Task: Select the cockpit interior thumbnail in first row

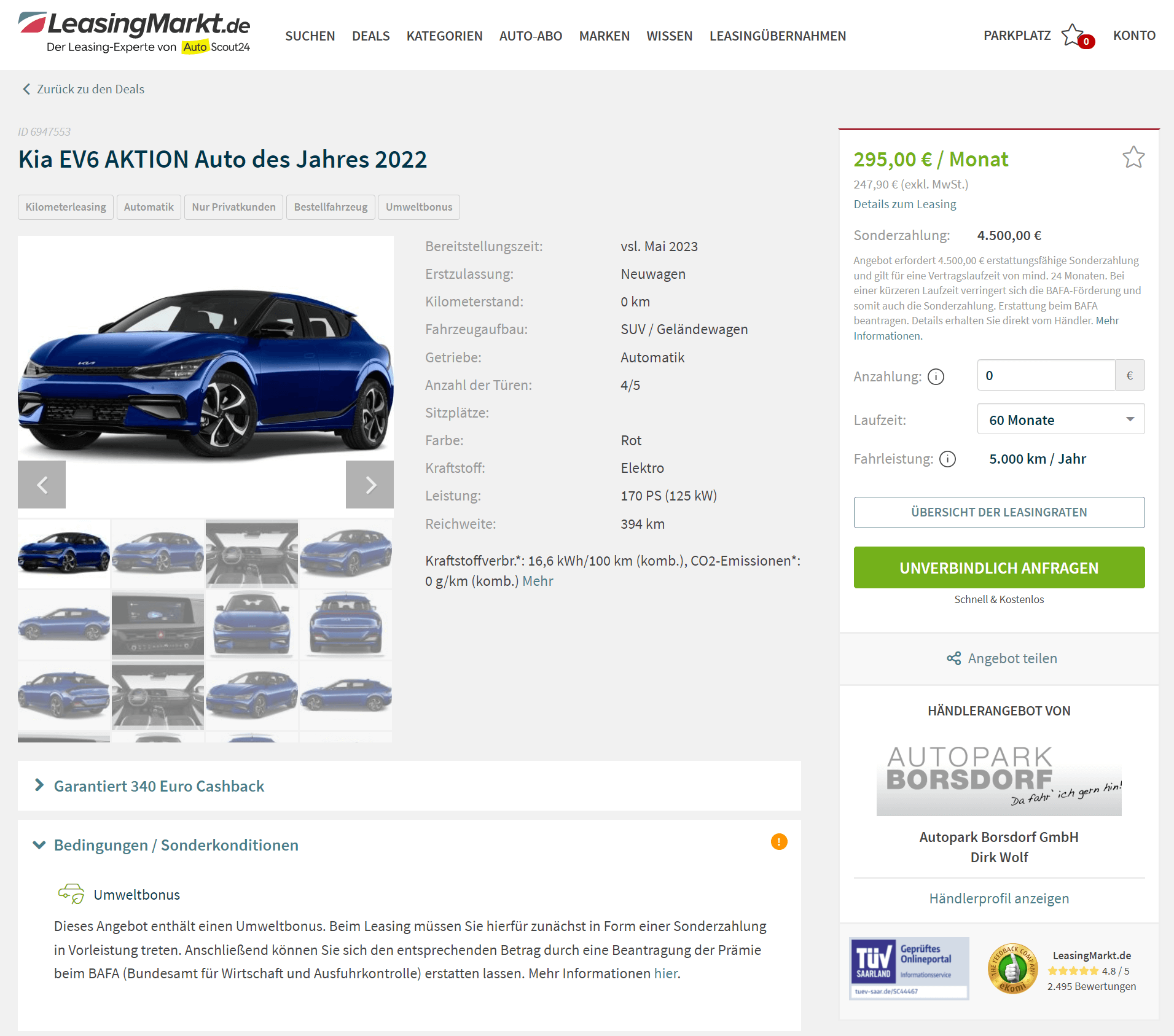Action: (x=252, y=553)
